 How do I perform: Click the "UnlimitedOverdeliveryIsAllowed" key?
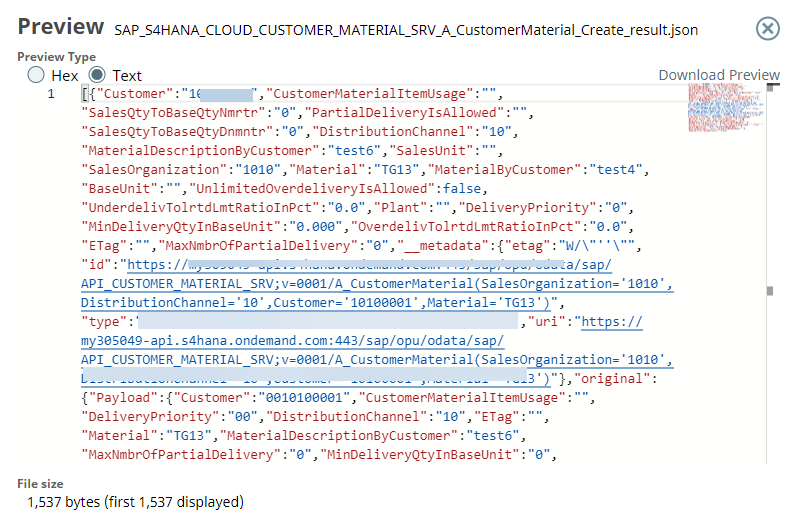312,189
